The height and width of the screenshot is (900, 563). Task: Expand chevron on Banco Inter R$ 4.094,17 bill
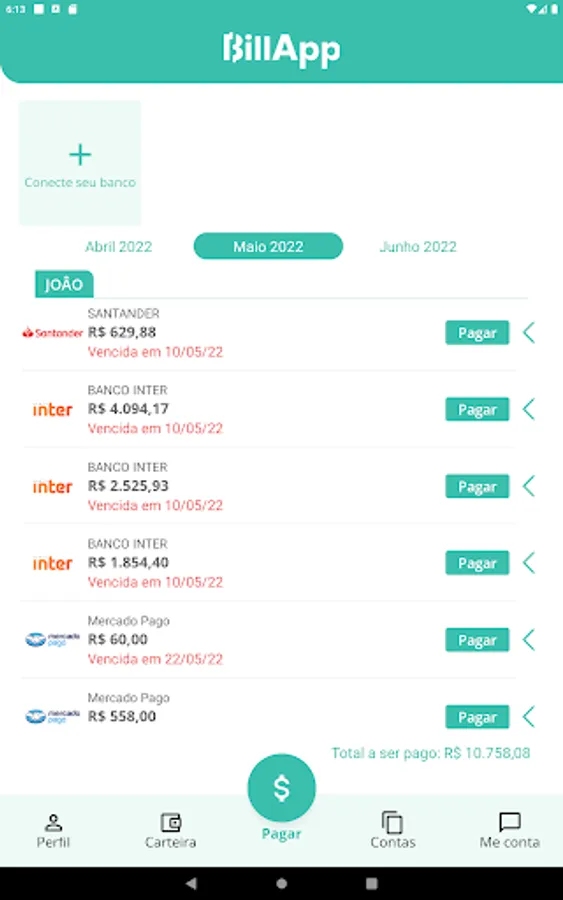click(529, 409)
